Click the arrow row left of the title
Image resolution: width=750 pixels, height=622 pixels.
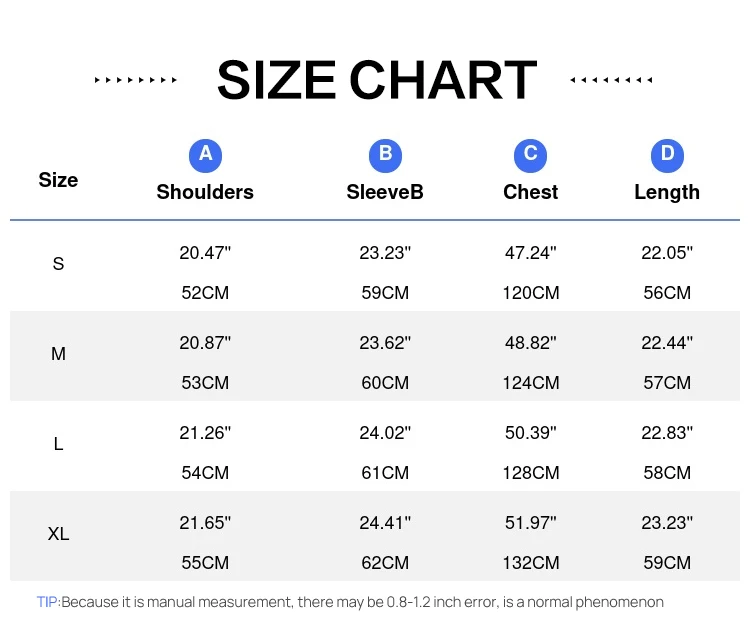136,80
